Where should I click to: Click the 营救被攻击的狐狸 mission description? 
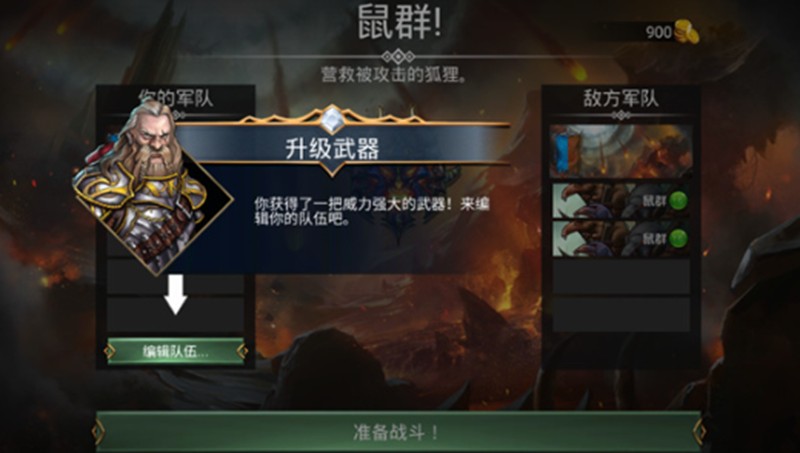(394, 75)
